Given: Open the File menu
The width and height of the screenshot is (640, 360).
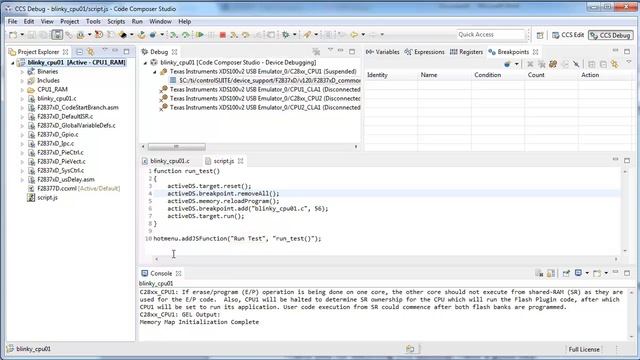Looking at the screenshot, I should coord(13,21).
